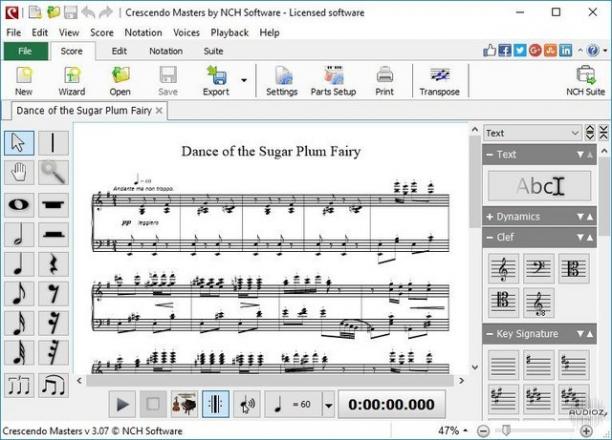Open the help icon dropdown arrow
612x440 pixels.
[x=605, y=50]
